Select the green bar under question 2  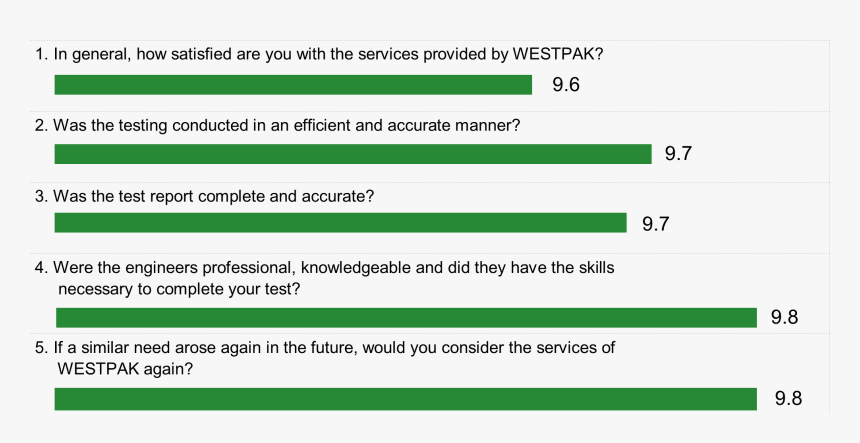(352, 154)
